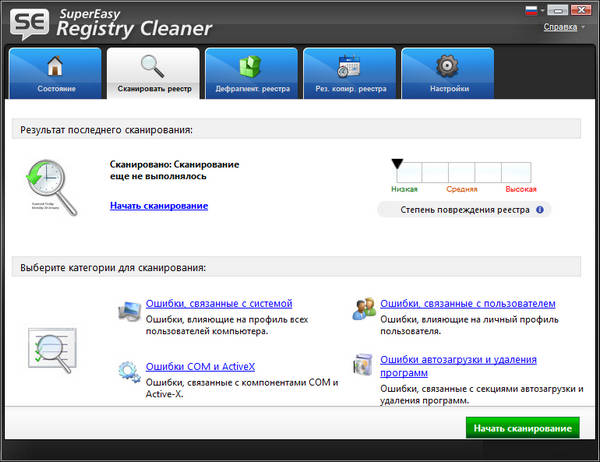
Task: Click the info icon near Степень повреждения реестра
Action: (x=540, y=210)
